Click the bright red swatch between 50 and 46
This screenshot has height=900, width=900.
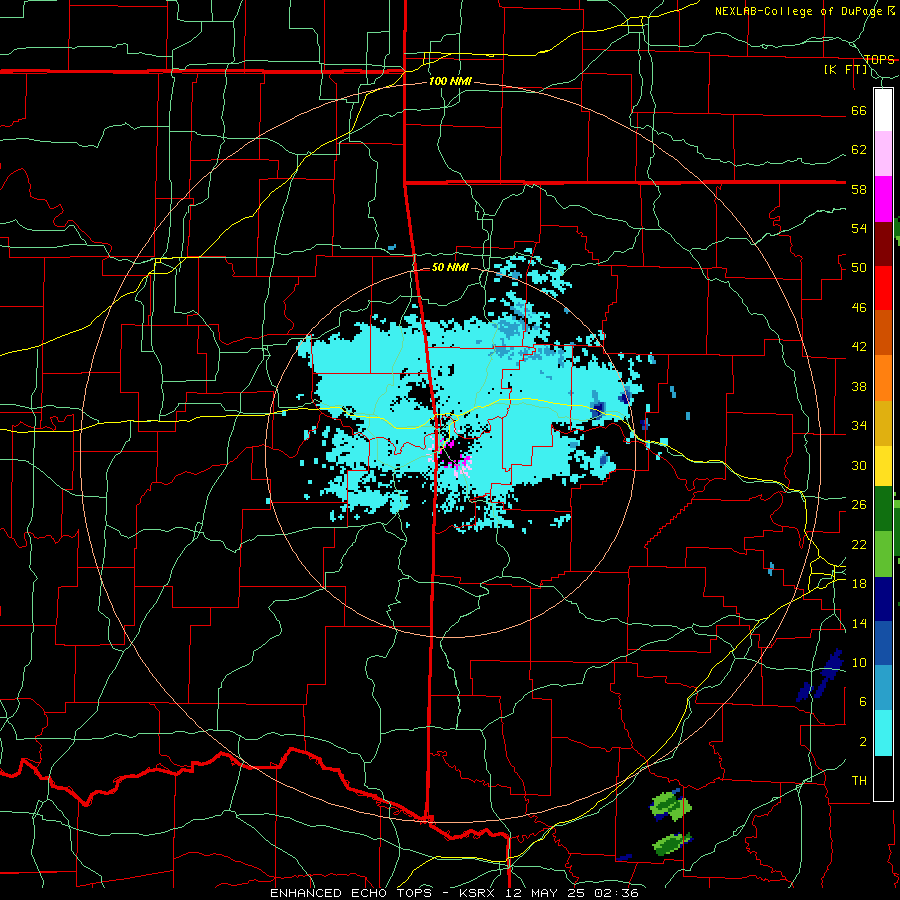point(883,288)
